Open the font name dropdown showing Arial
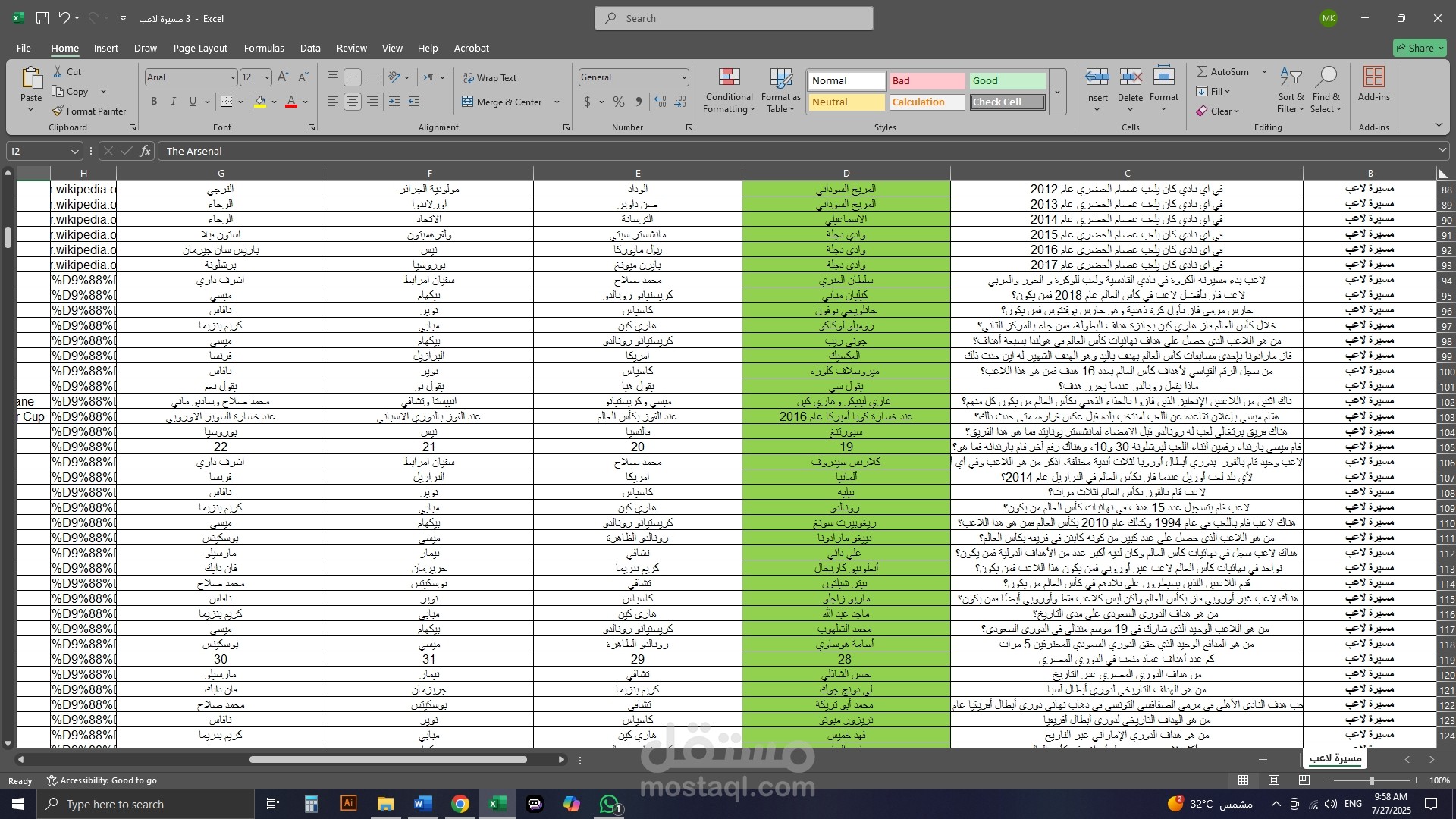 click(x=232, y=77)
